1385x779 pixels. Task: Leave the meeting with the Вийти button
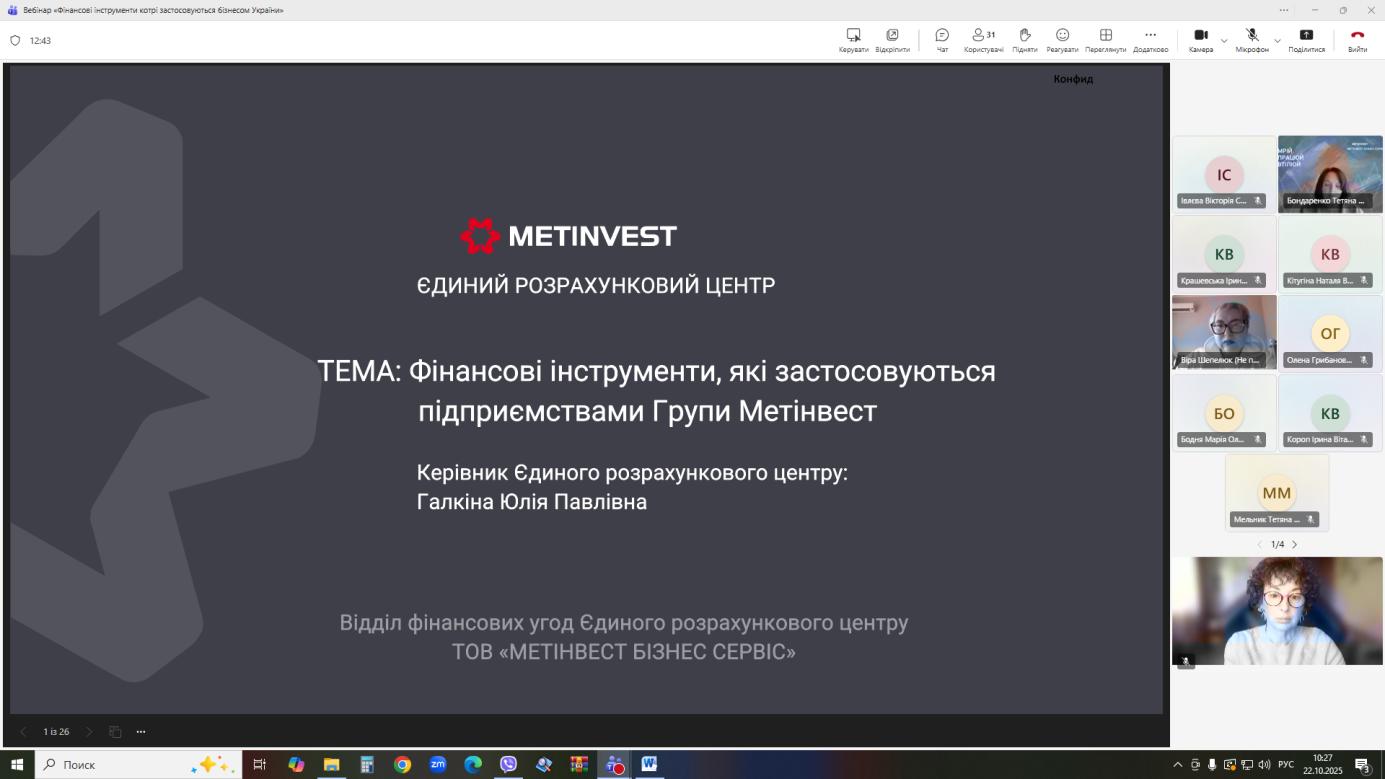point(1357,39)
